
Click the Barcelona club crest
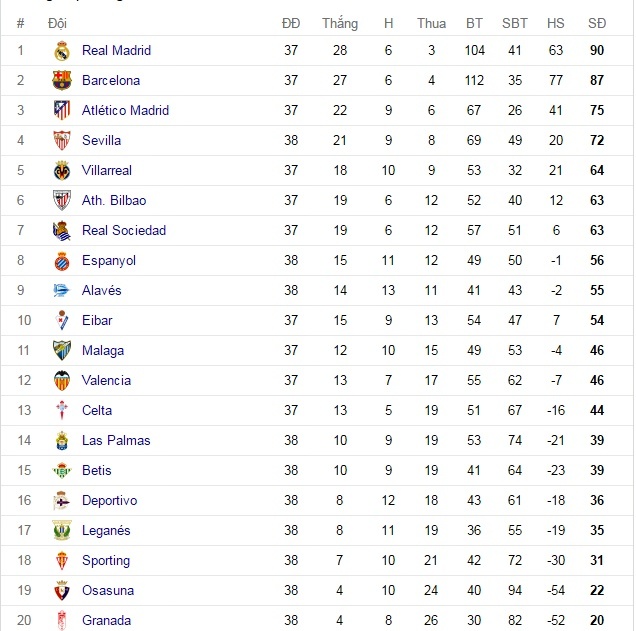click(x=62, y=81)
